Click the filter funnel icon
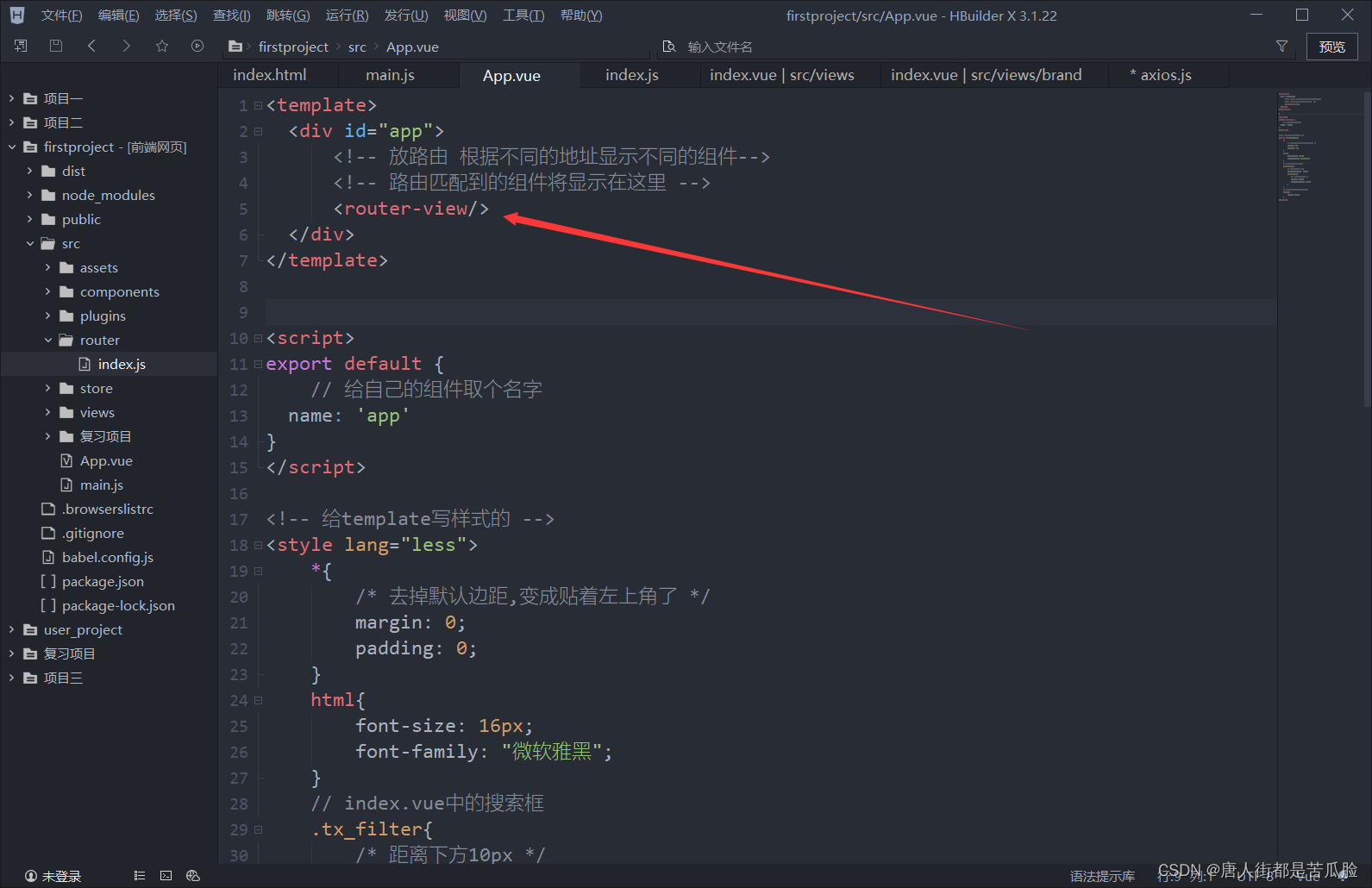Screen dimensions: 1372x888 (x=1281, y=47)
